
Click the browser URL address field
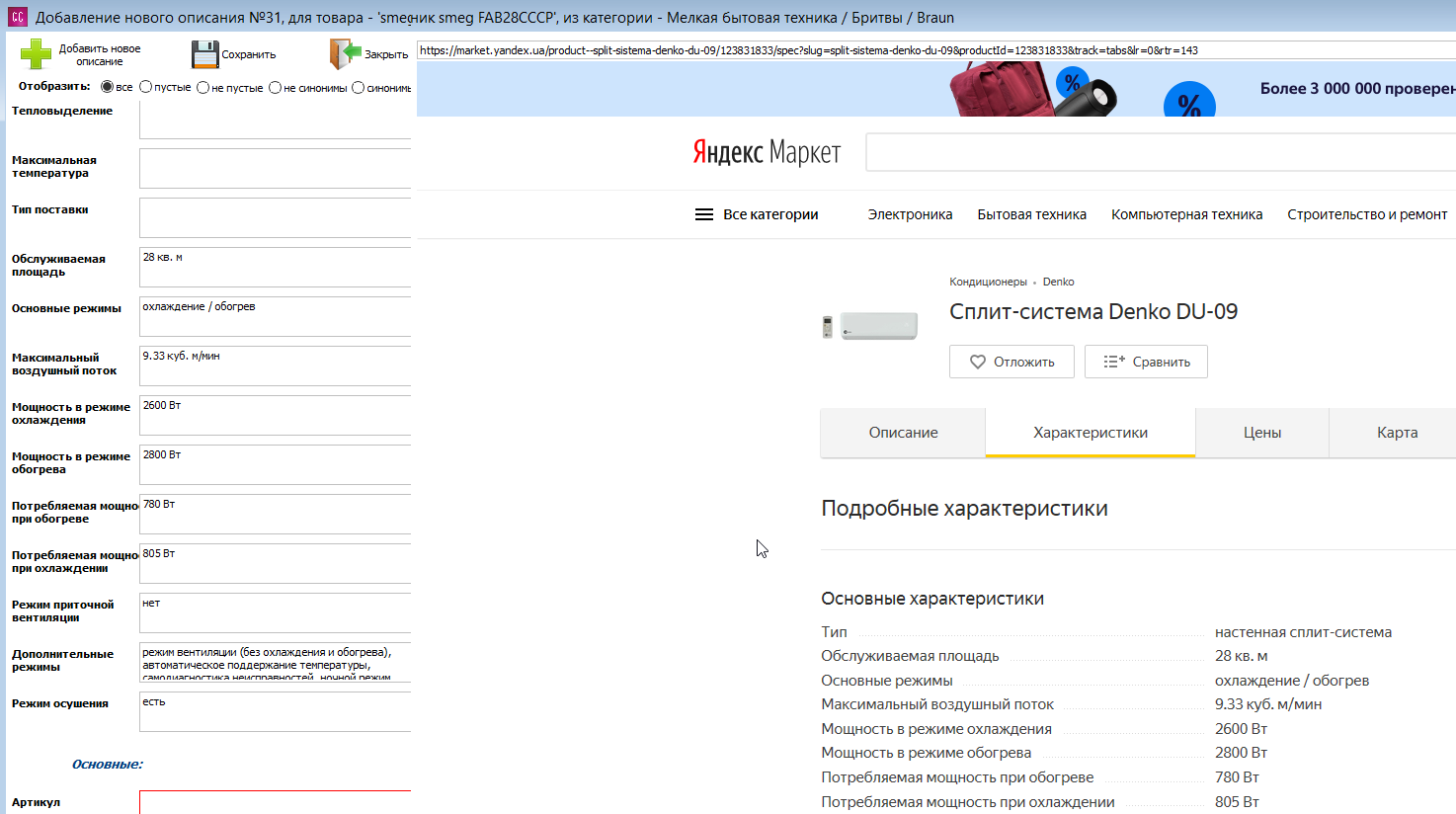tap(936, 50)
